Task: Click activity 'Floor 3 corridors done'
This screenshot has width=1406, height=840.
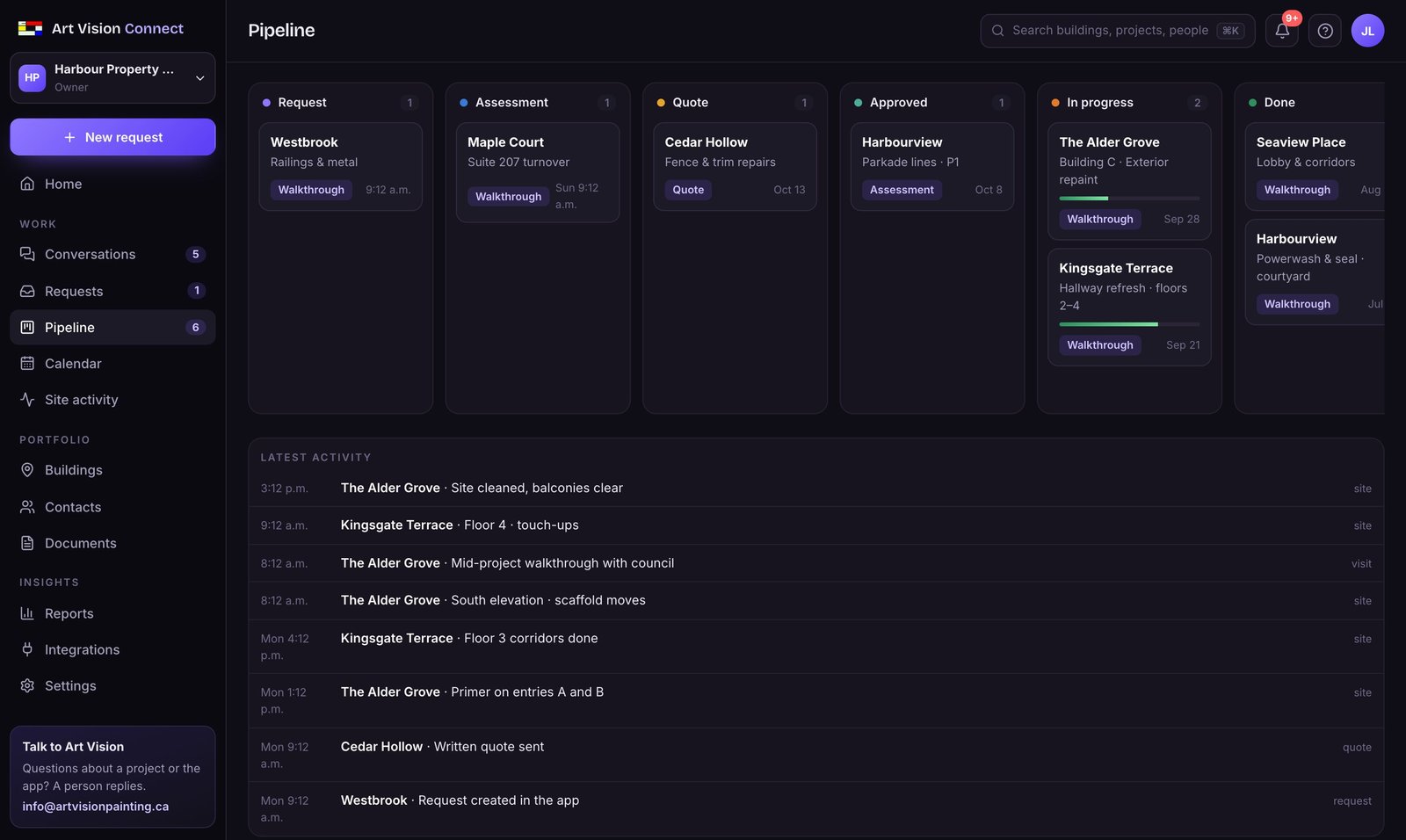Action: [x=815, y=647]
